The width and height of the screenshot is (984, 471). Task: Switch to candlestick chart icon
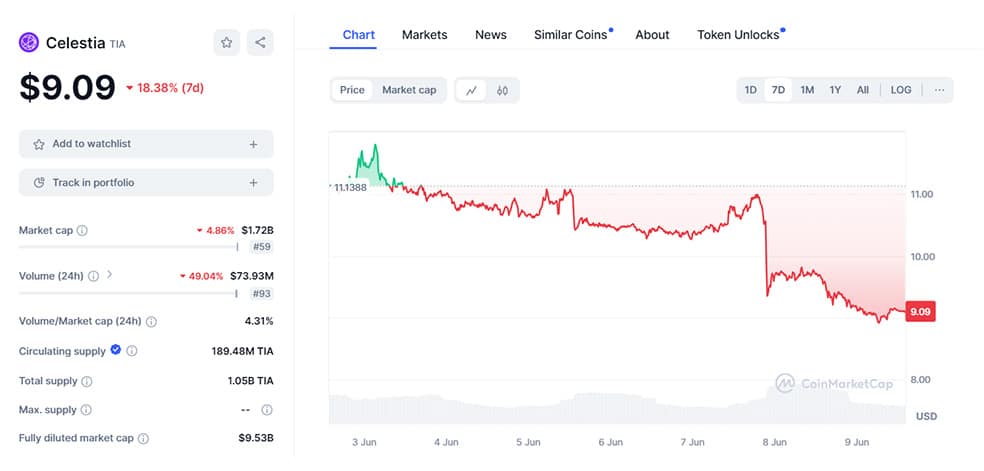click(501, 90)
